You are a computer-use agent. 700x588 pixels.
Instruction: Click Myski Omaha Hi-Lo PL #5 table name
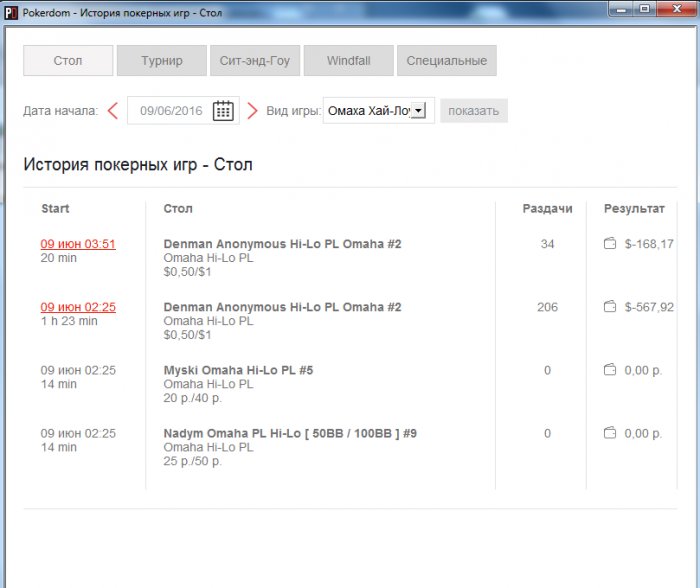click(238, 370)
